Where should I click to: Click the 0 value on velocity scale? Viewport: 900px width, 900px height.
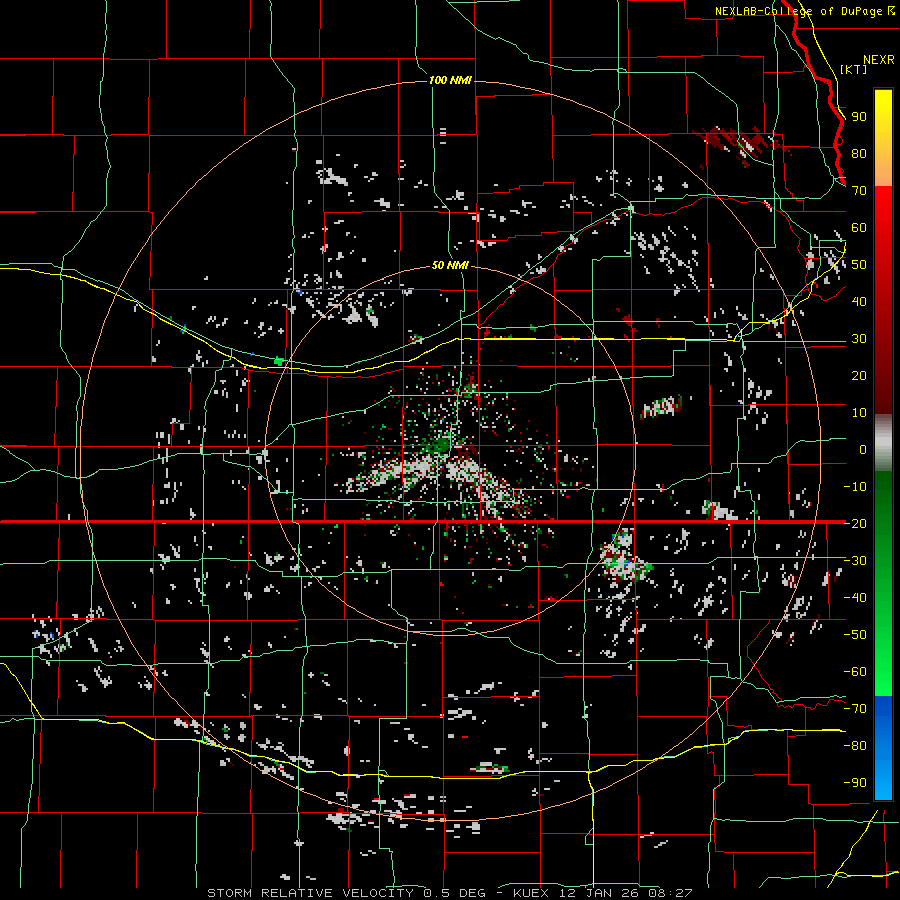pos(863,449)
